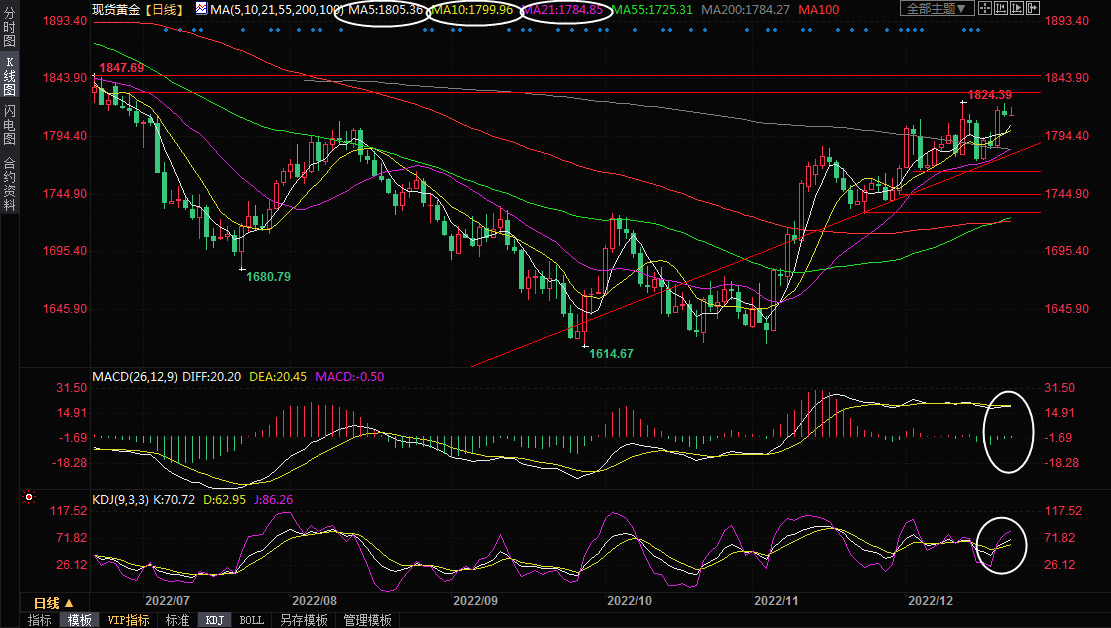Expand the 日线 period selector
Screen dimensions: 1111x628
[x=53, y=603]
